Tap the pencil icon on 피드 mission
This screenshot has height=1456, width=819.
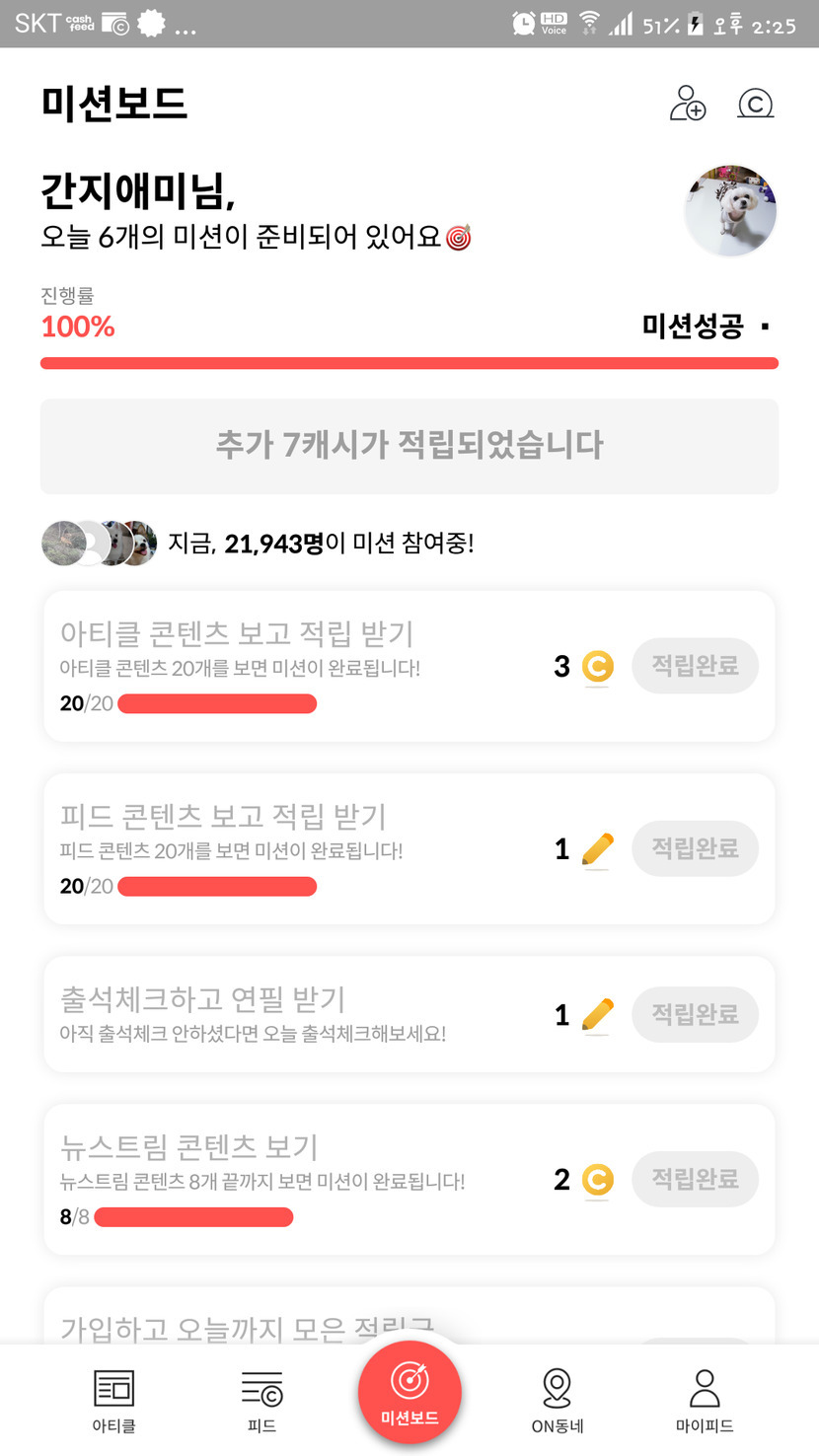[596, 849]
